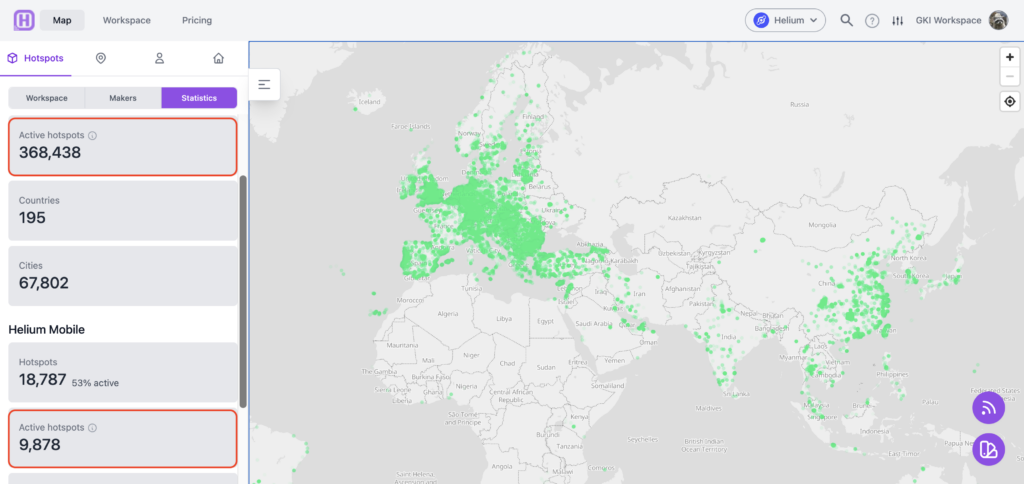Click the info icon beside Active hotspots 9,878
1024x484 pixels.
click(93, 428)
